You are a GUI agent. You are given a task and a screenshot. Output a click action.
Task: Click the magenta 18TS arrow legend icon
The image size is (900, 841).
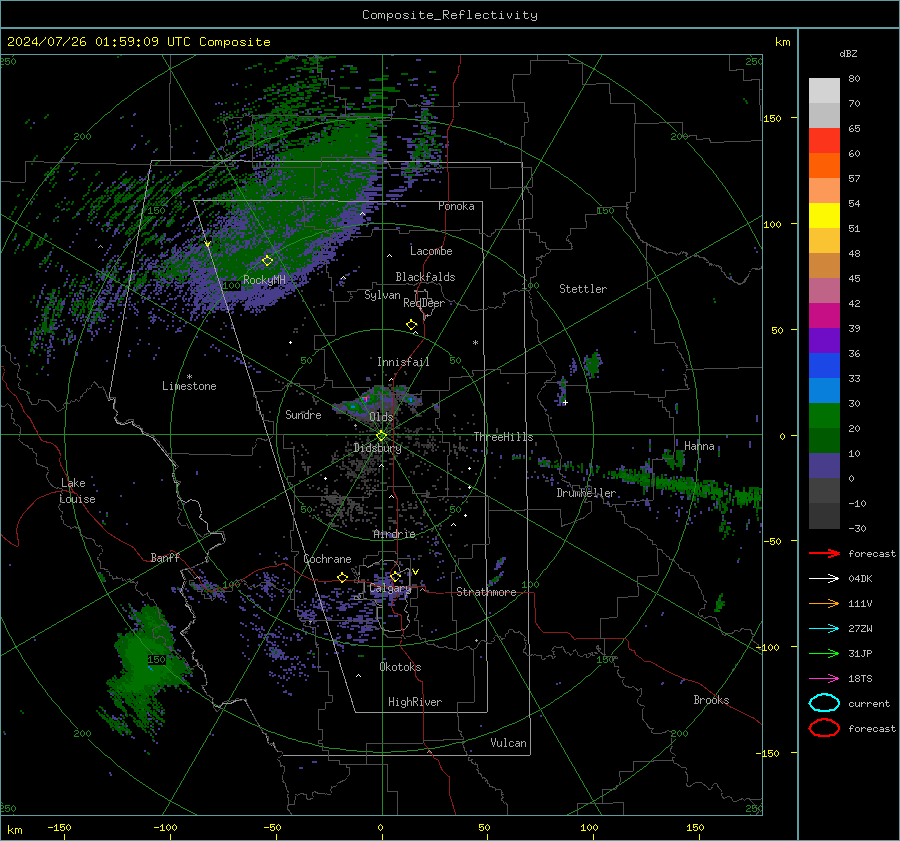coord(824,679)
